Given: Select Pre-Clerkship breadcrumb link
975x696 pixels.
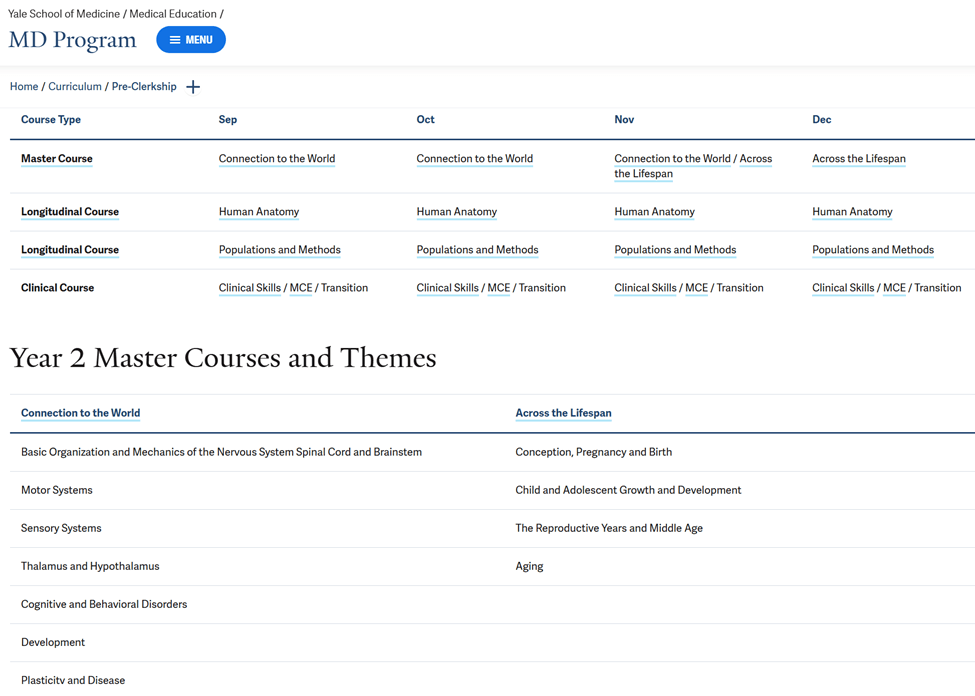Looking at the screenshot, I should pos(144,86).
